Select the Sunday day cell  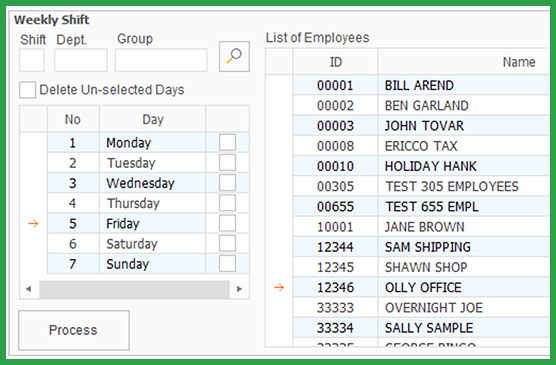pos(152,264)
